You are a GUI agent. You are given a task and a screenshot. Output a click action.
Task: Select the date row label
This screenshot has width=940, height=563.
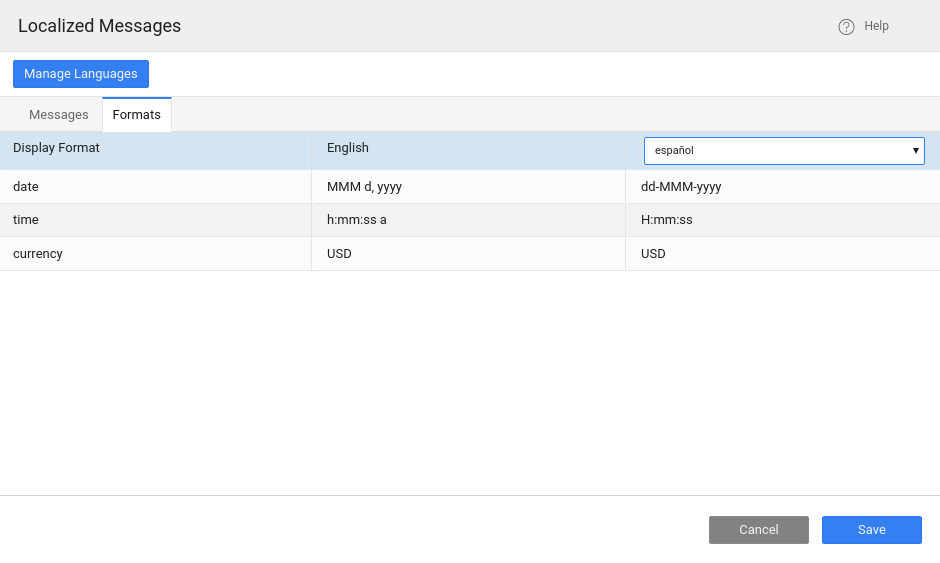click(26, 187)
